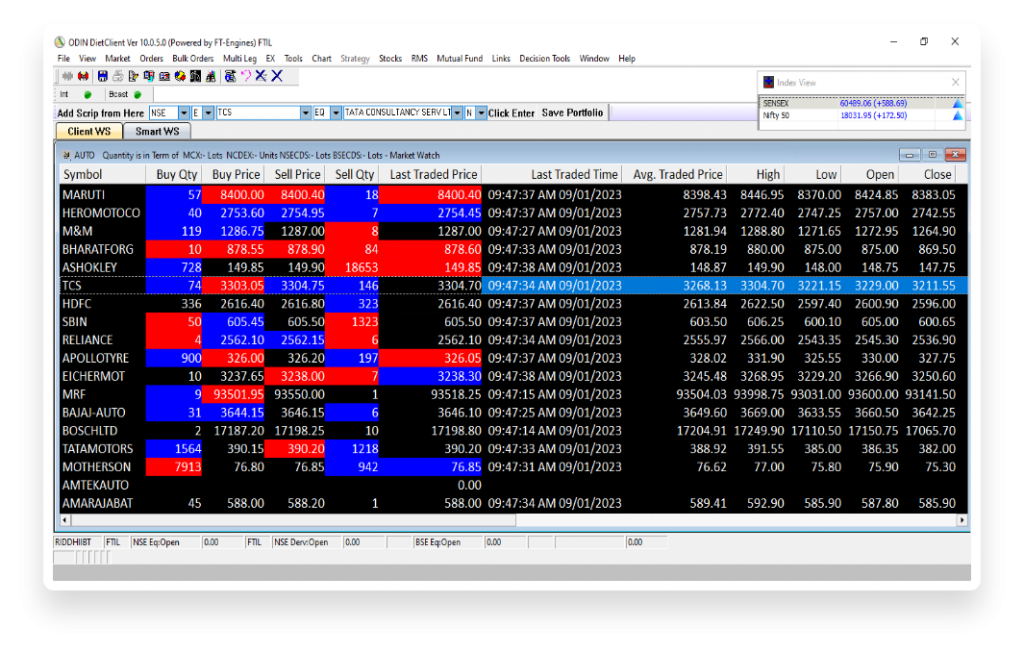
Task: Click the horizontal scrollbar thumb
Action: pyautogui.click(x=293, y=520)
